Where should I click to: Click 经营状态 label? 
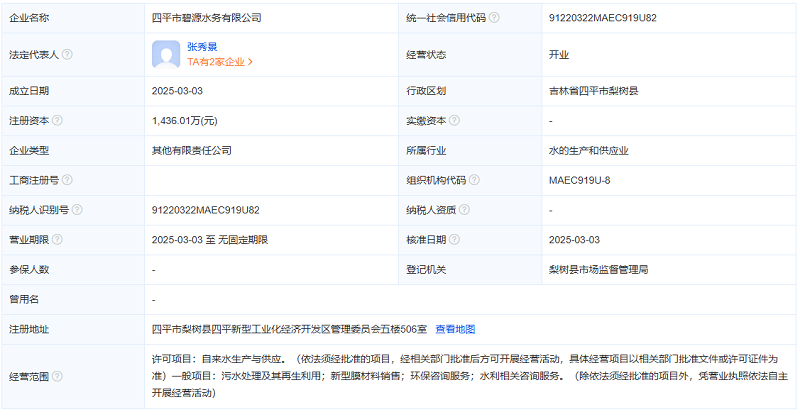(426, 55)
